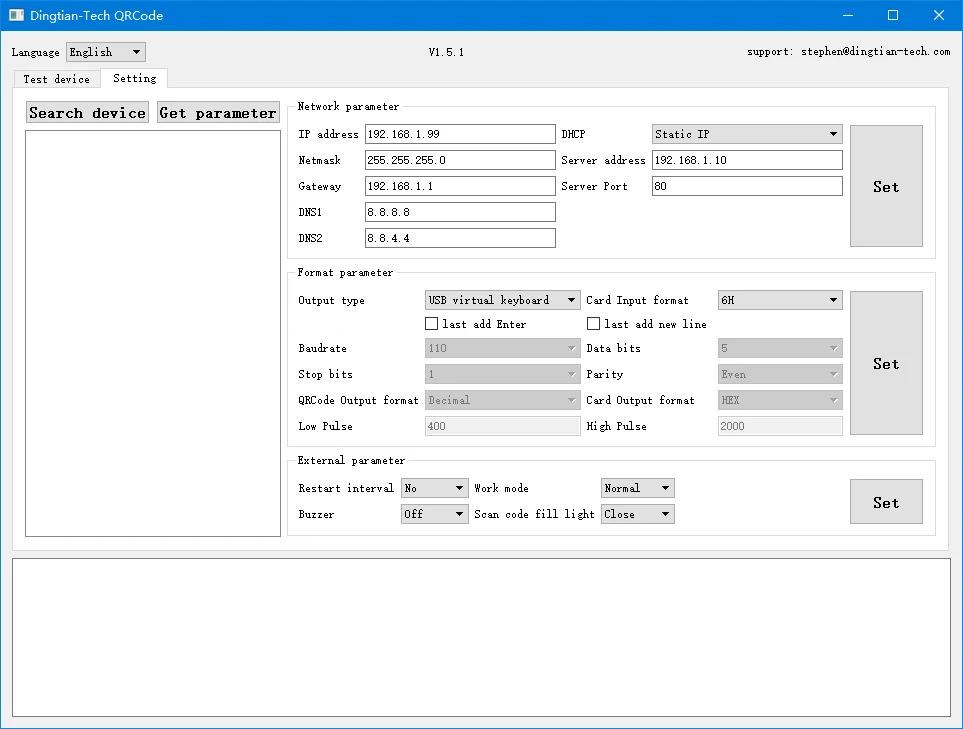Click the DNS1 input field
Screen dimensions: 963x729
(x=460, y=212)
